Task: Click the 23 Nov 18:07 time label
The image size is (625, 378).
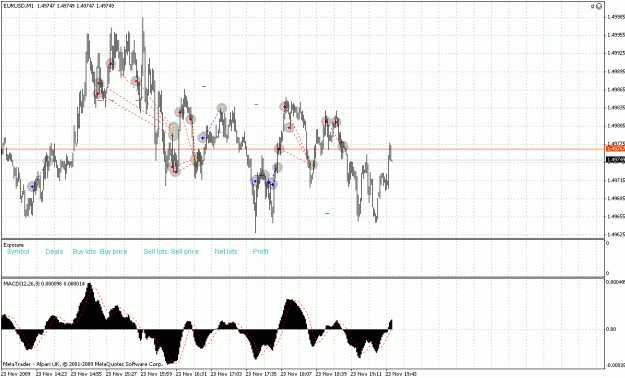Action: tap(296, 374)
